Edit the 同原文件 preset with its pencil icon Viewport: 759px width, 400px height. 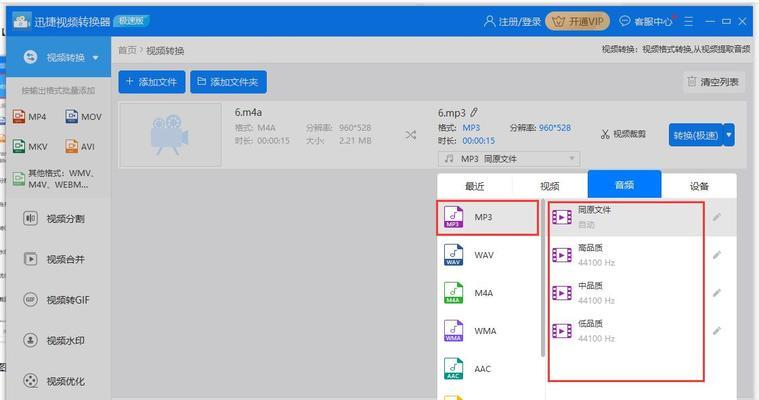point(717,217)
